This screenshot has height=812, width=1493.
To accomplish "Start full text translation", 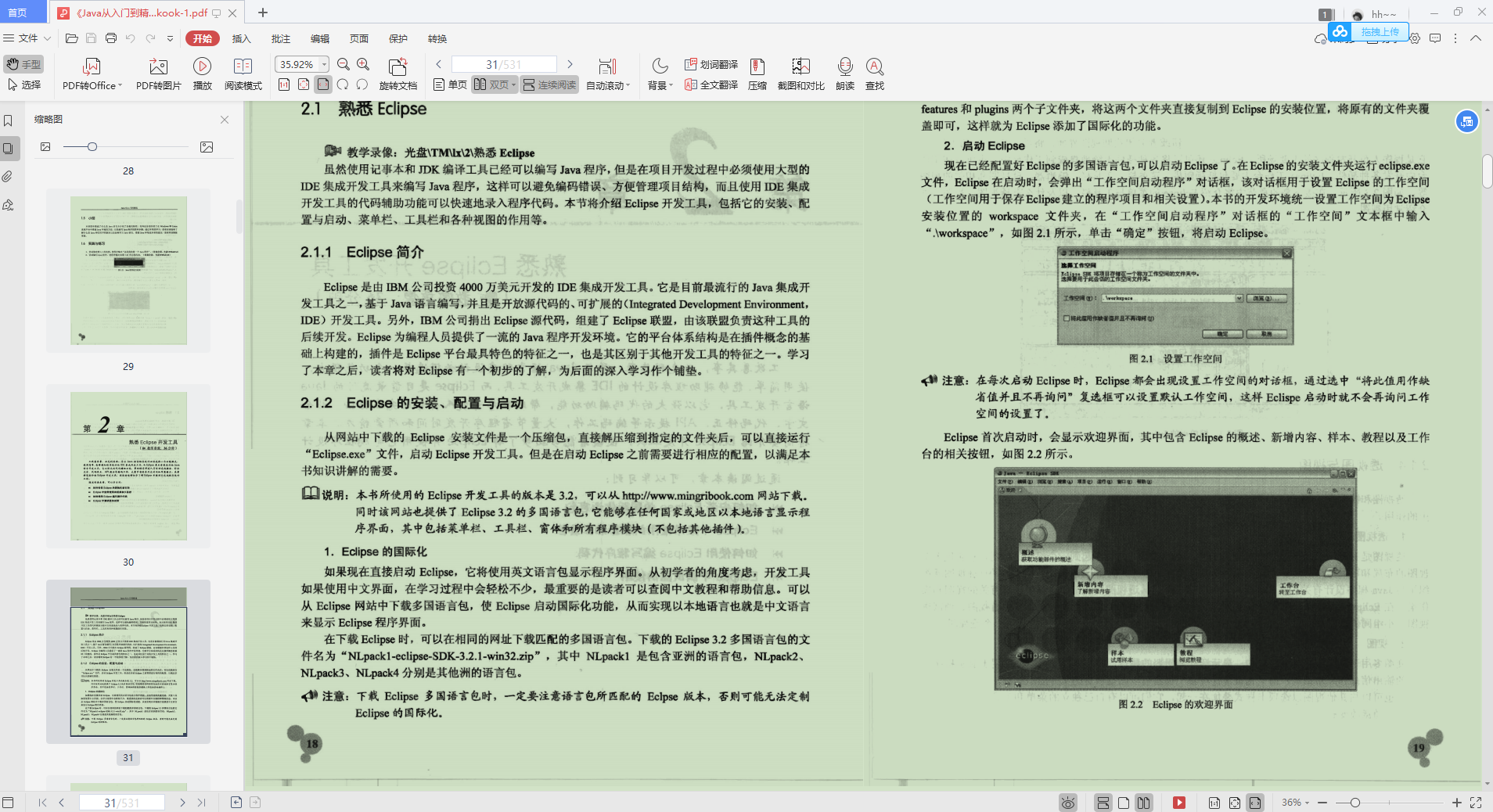I will point(711,84).
